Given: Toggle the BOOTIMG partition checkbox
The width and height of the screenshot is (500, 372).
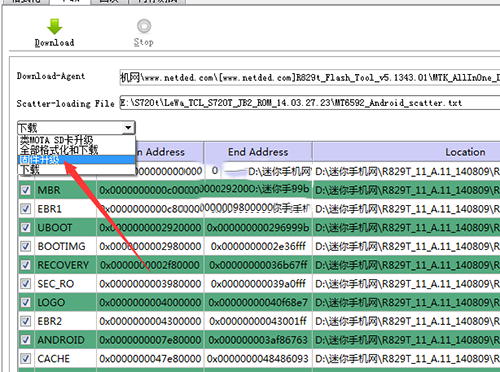Looking at the screenshot, I should [26, 246].
